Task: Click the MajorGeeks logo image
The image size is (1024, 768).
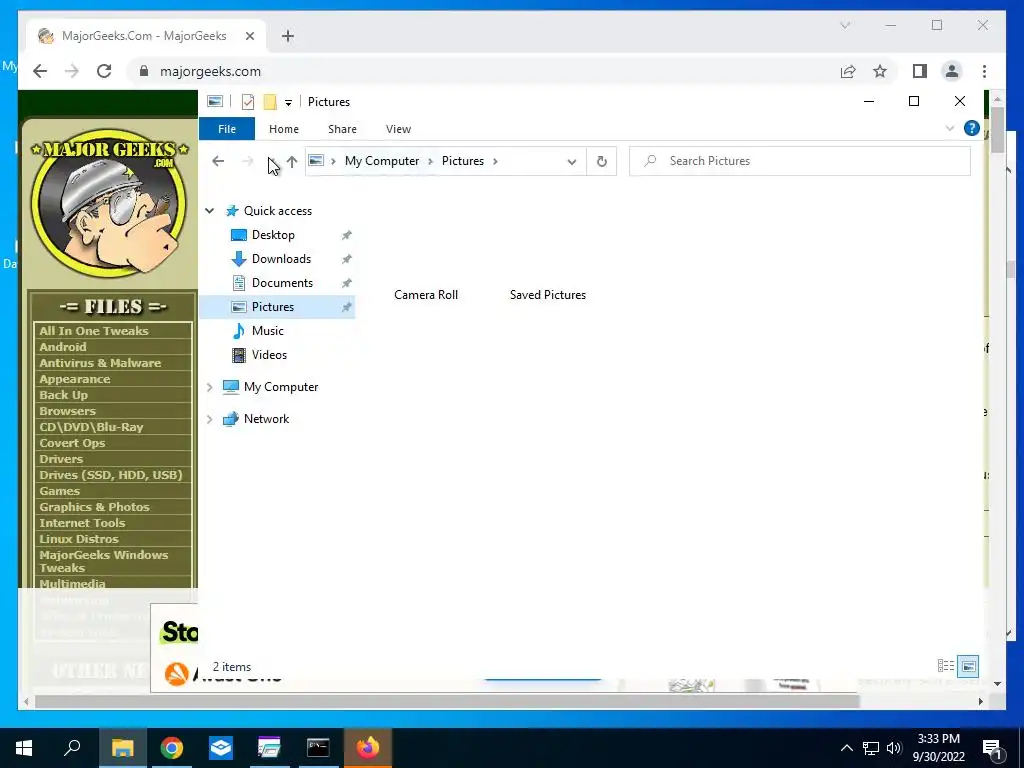Action: pos(110,202)
